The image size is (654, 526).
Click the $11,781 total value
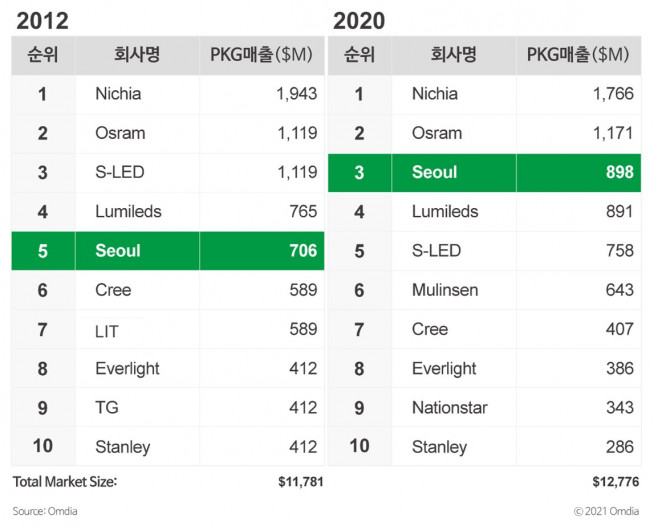[x=300, y=482]
